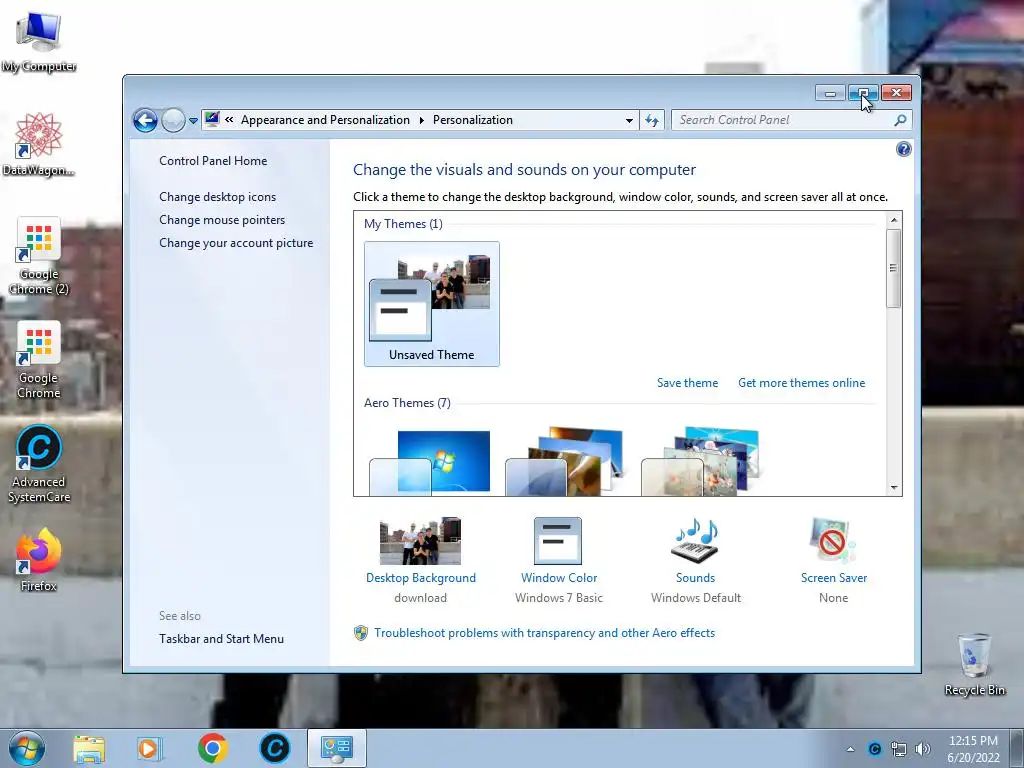Show hidden icons in the system tray
Image resolution: width=1024 pixels, height=768 pixels.
850,749
